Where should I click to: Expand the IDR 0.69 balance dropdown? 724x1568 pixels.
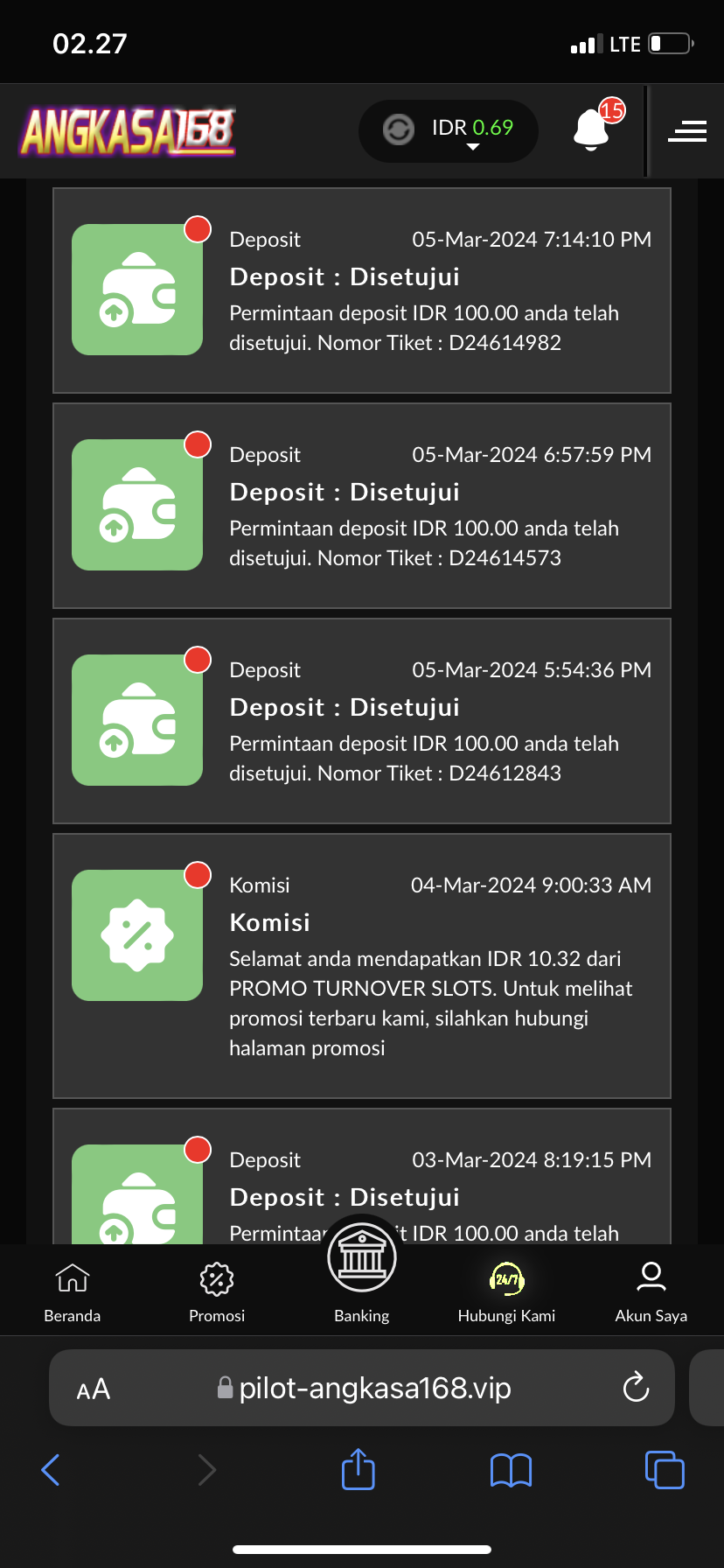(x=473, y=147)
